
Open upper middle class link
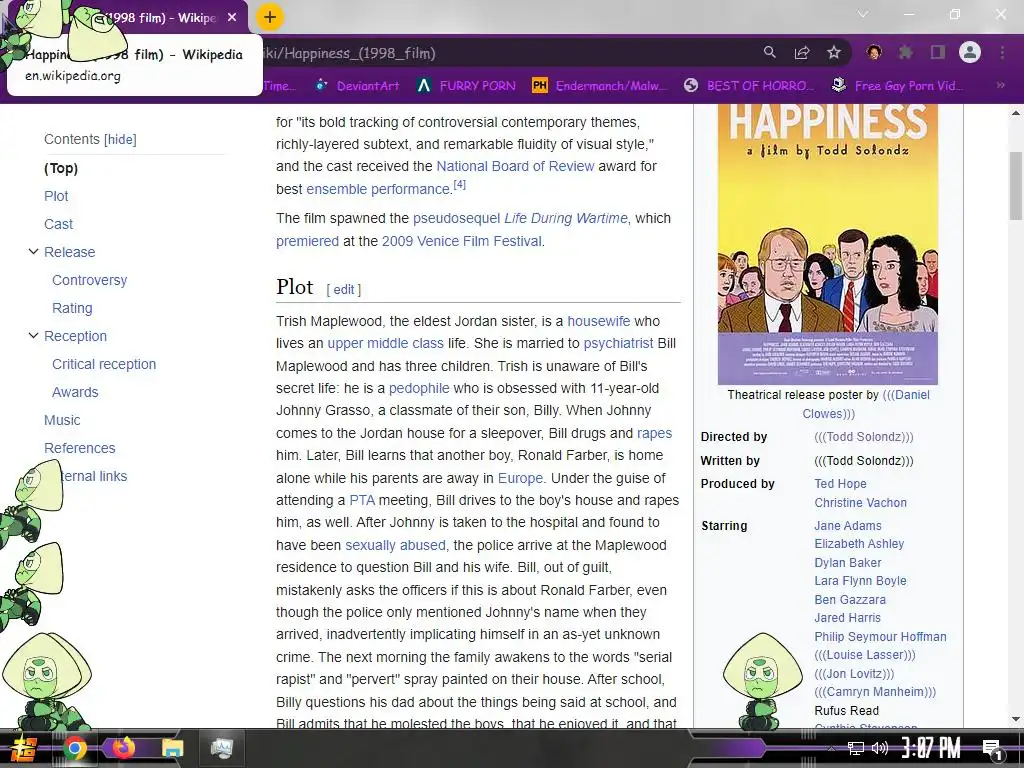pos(385,344)
